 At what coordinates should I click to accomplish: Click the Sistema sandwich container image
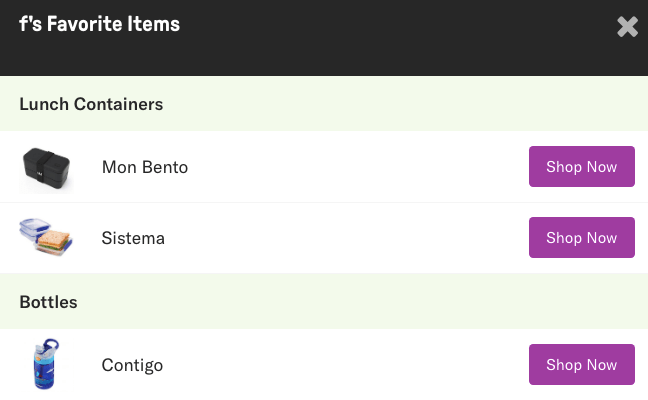click(46, 238)
